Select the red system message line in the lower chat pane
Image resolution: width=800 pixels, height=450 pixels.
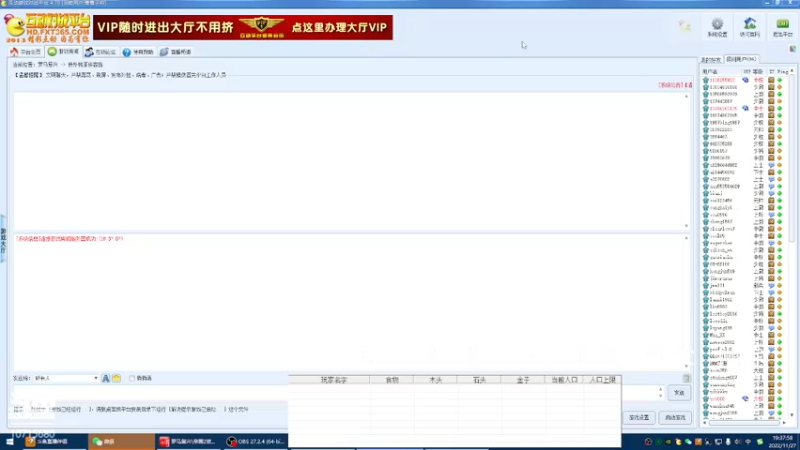(x=69, y=239)
